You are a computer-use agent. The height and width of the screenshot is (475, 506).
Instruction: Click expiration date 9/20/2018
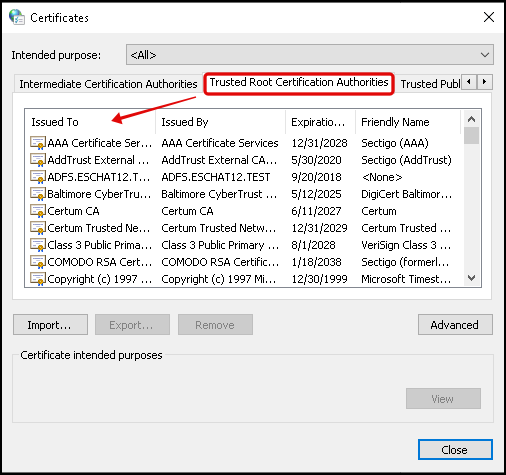(x=316, y=177)
